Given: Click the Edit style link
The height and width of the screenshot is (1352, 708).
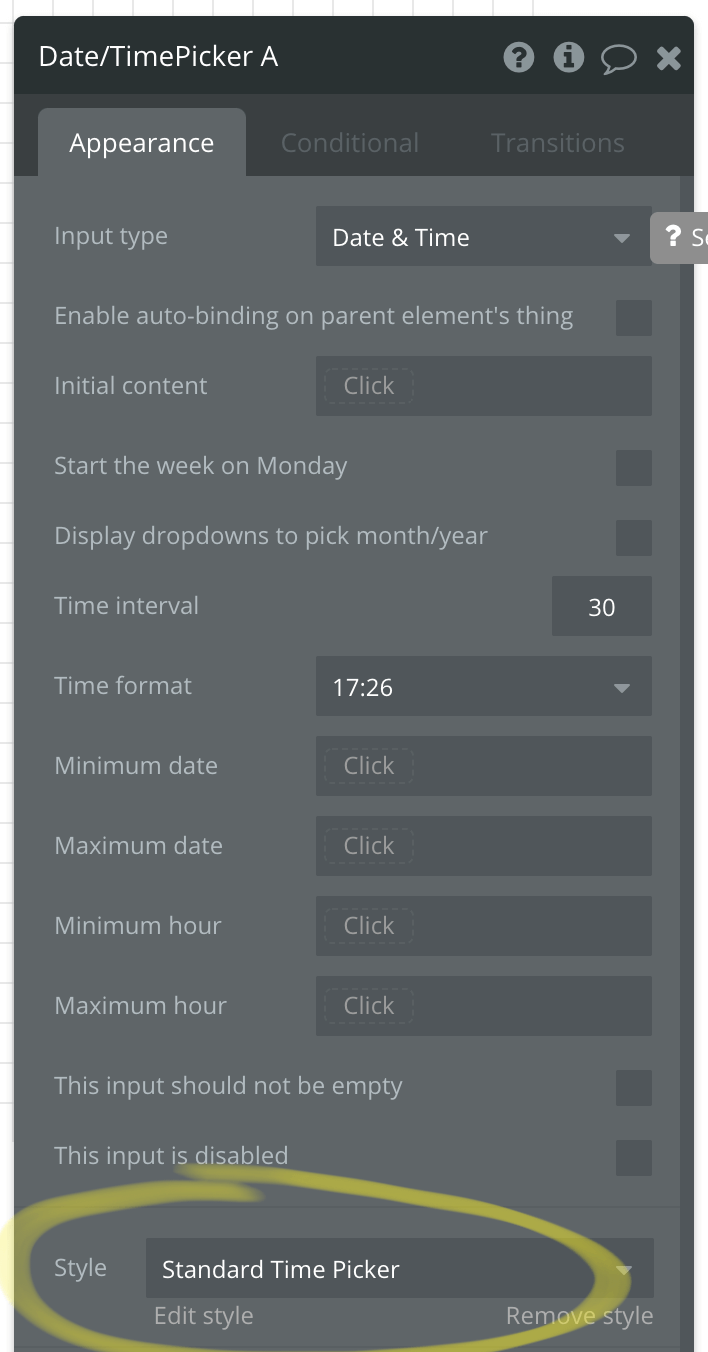Looking at the screenshot, I should tap(204, 1316).
